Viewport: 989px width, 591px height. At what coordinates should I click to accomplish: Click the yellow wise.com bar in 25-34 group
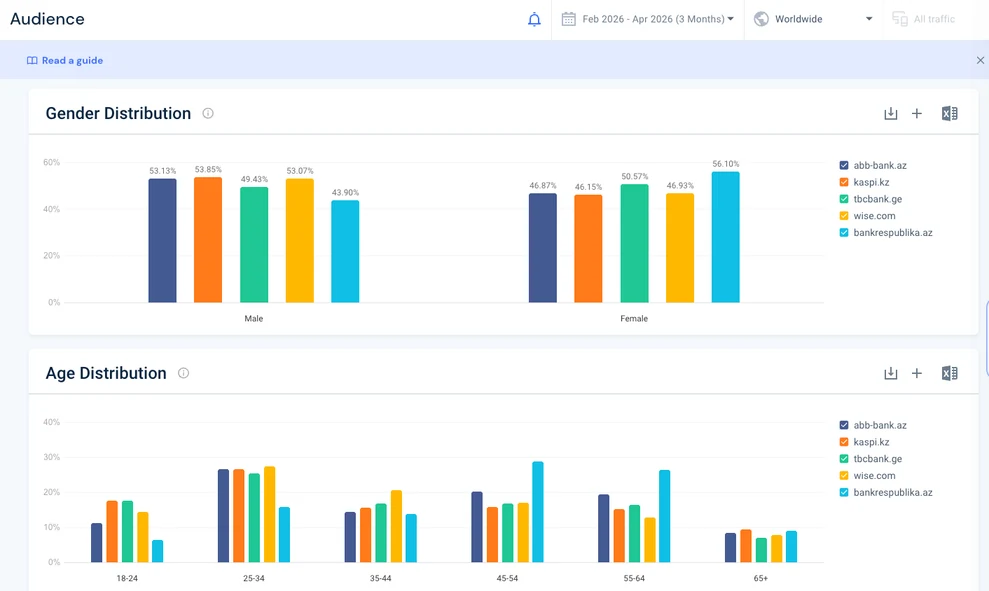tap(269, 515)
